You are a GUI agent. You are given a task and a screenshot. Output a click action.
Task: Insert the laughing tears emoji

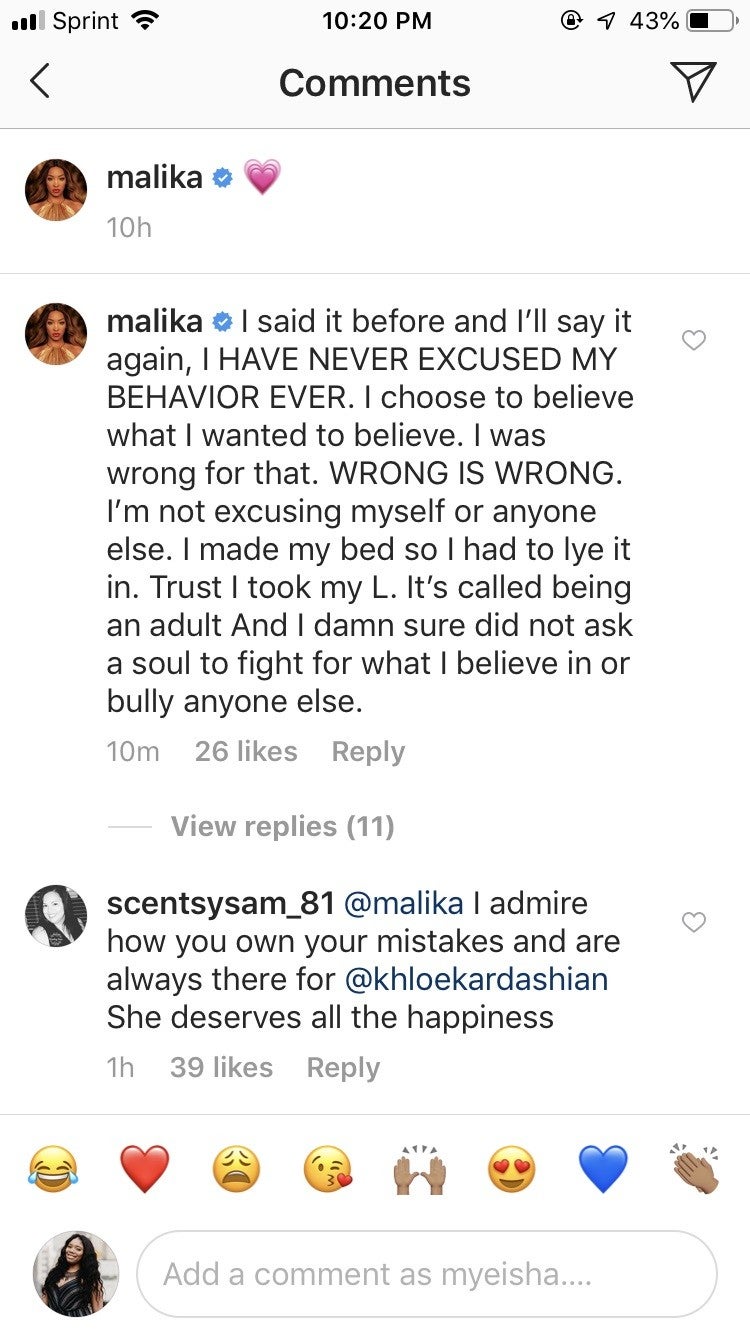click(x=56, y=1170)
